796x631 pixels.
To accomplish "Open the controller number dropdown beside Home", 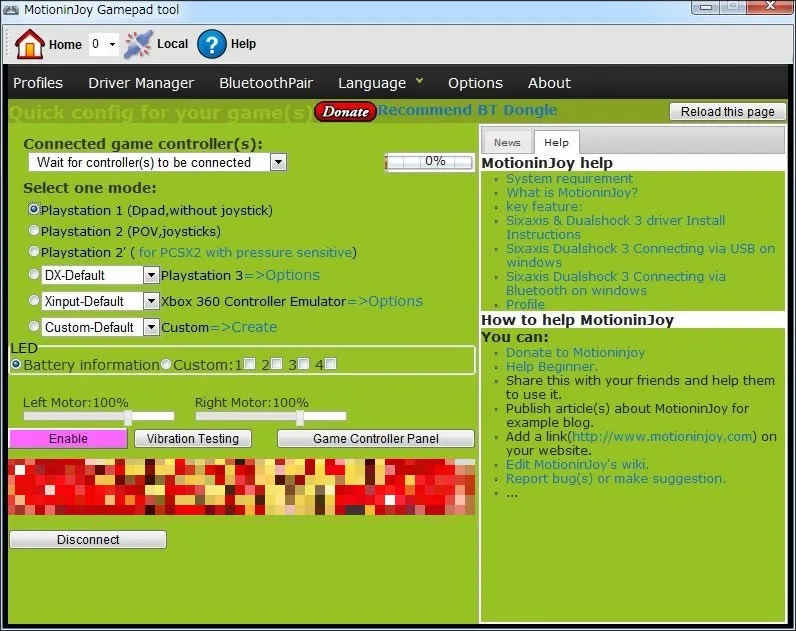I will click(x=111, y=44).
